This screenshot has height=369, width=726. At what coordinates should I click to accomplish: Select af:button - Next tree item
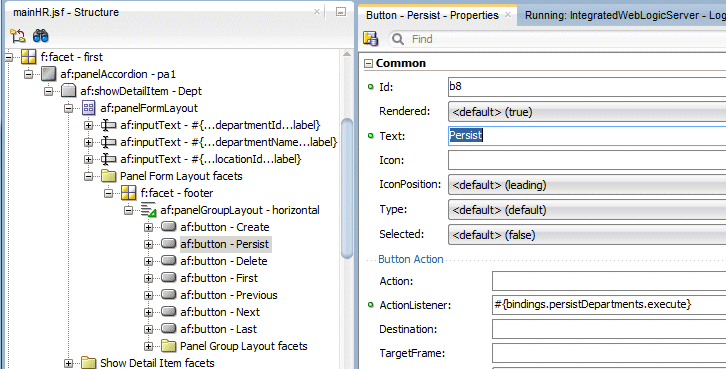pyautogui.click(x=220, y=312)
